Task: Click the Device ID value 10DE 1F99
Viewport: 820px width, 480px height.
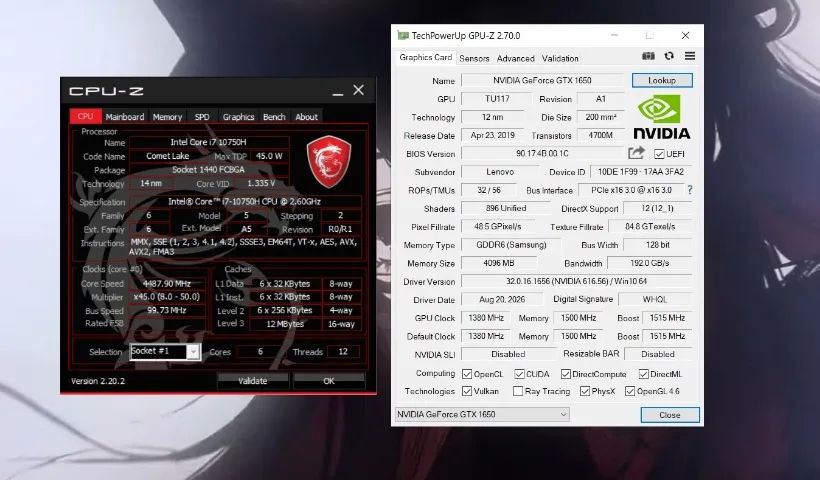Action: (x=641, y=172)
